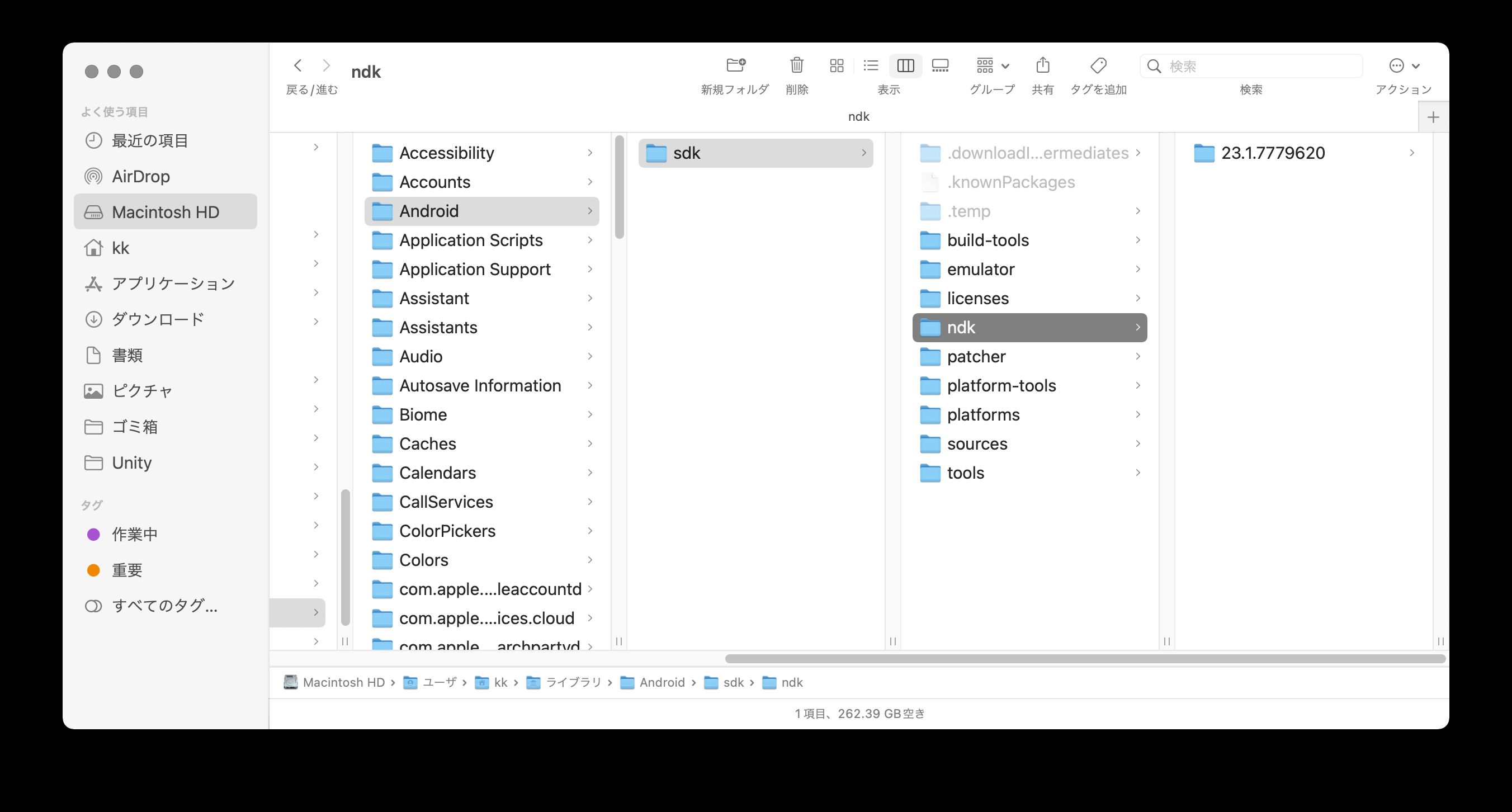Open the group-by dropdown in the toolbar
Image resolution: width=1512 pixels, height=812 pixels.
pos(990,66)
